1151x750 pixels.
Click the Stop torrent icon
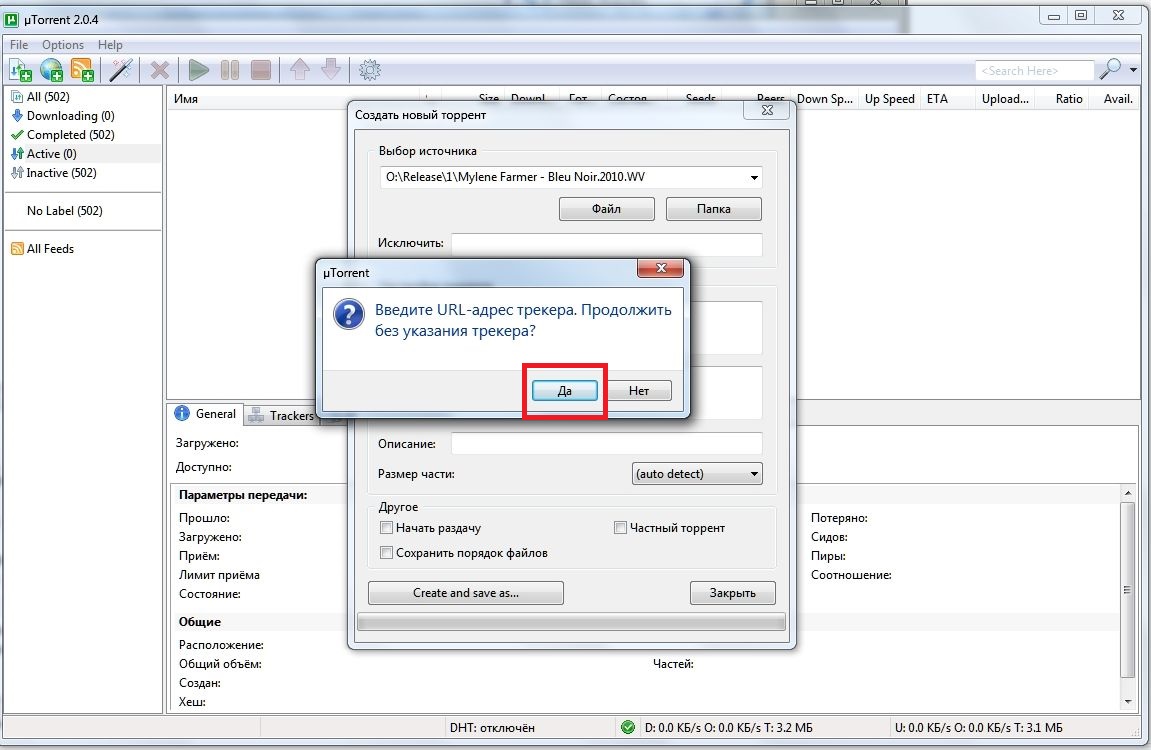pyautogui.click(x=261, y=70)
